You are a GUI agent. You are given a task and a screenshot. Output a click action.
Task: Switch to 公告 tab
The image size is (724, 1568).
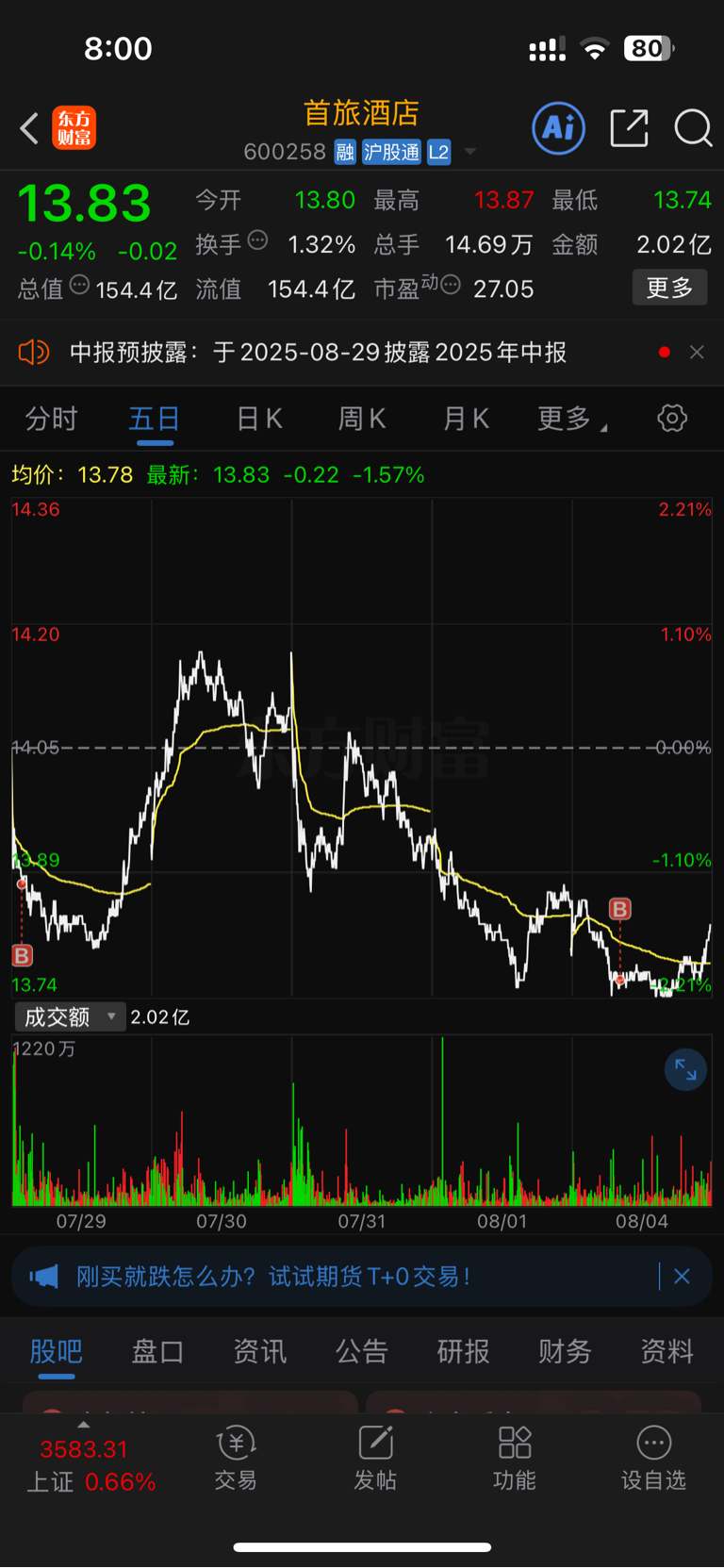point(361,1351)
